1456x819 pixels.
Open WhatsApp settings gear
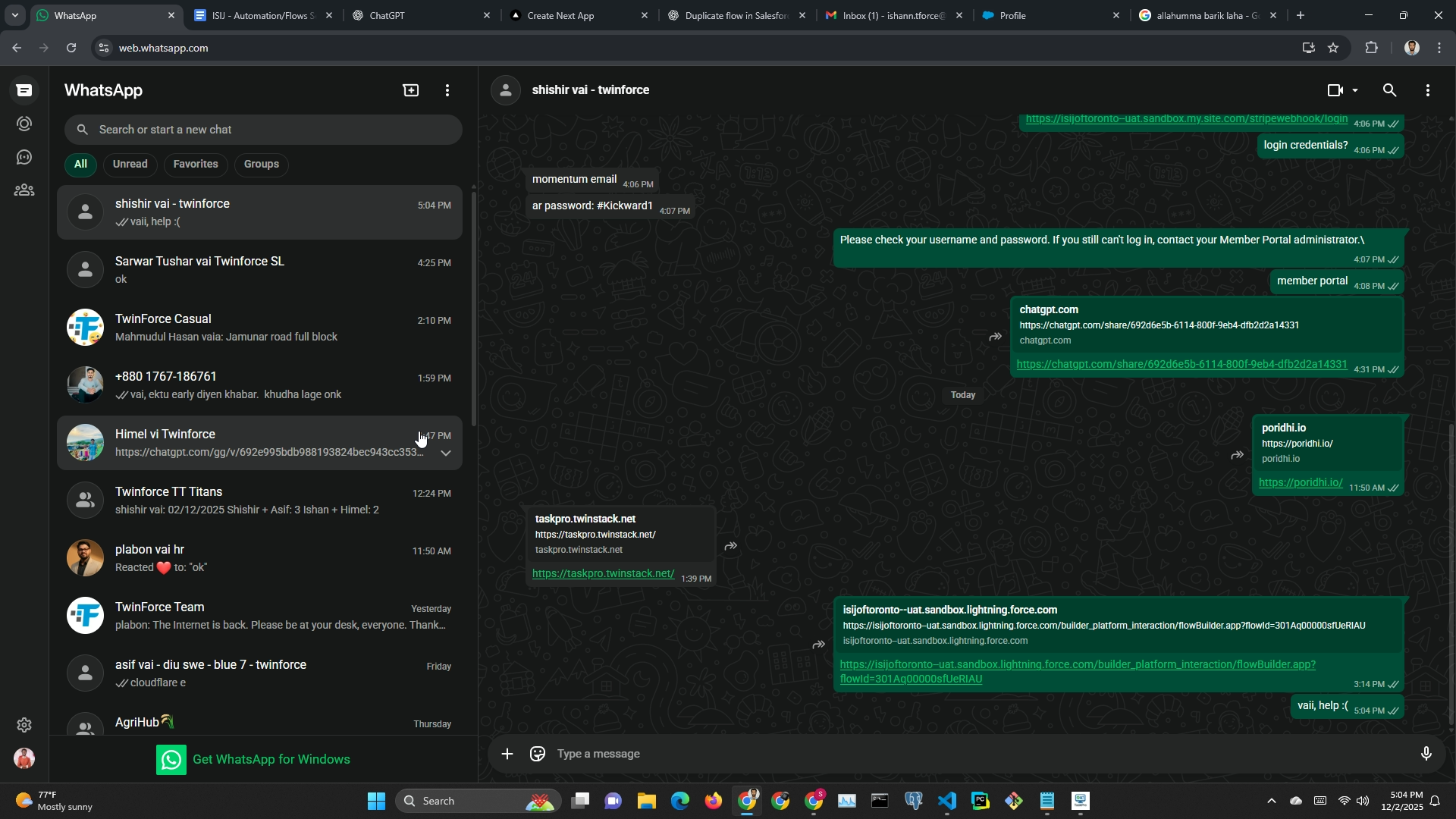24,725
